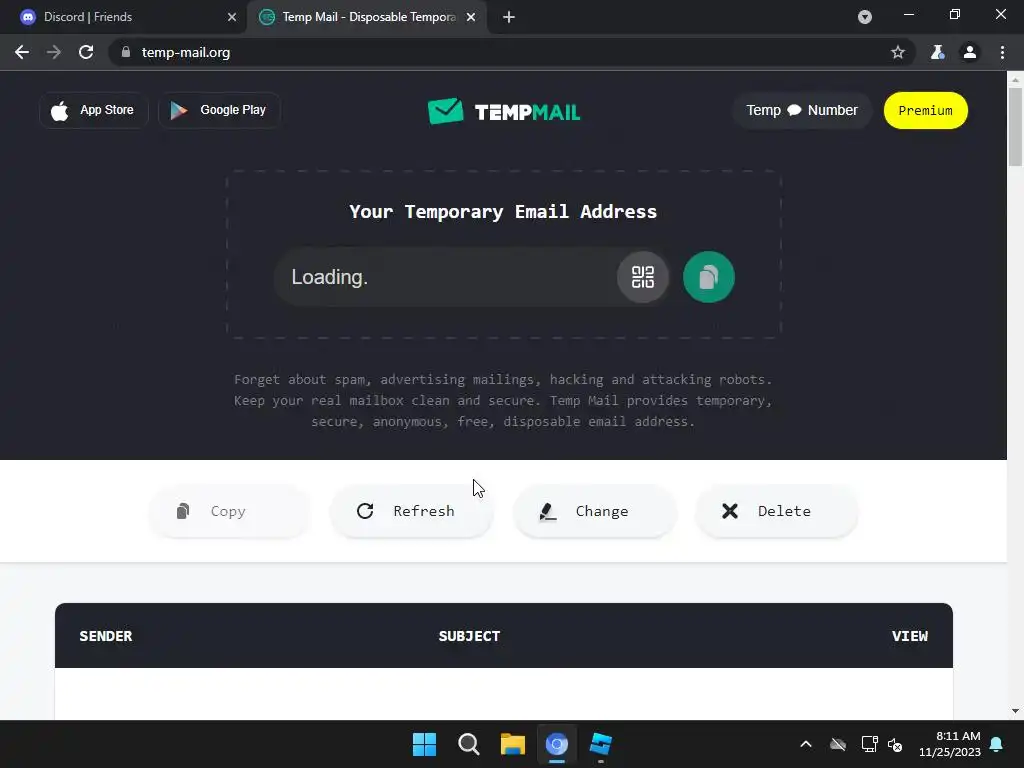The image size is (1024, 768).
Task: Go back to the previous page
Action: tap(22, 52)
